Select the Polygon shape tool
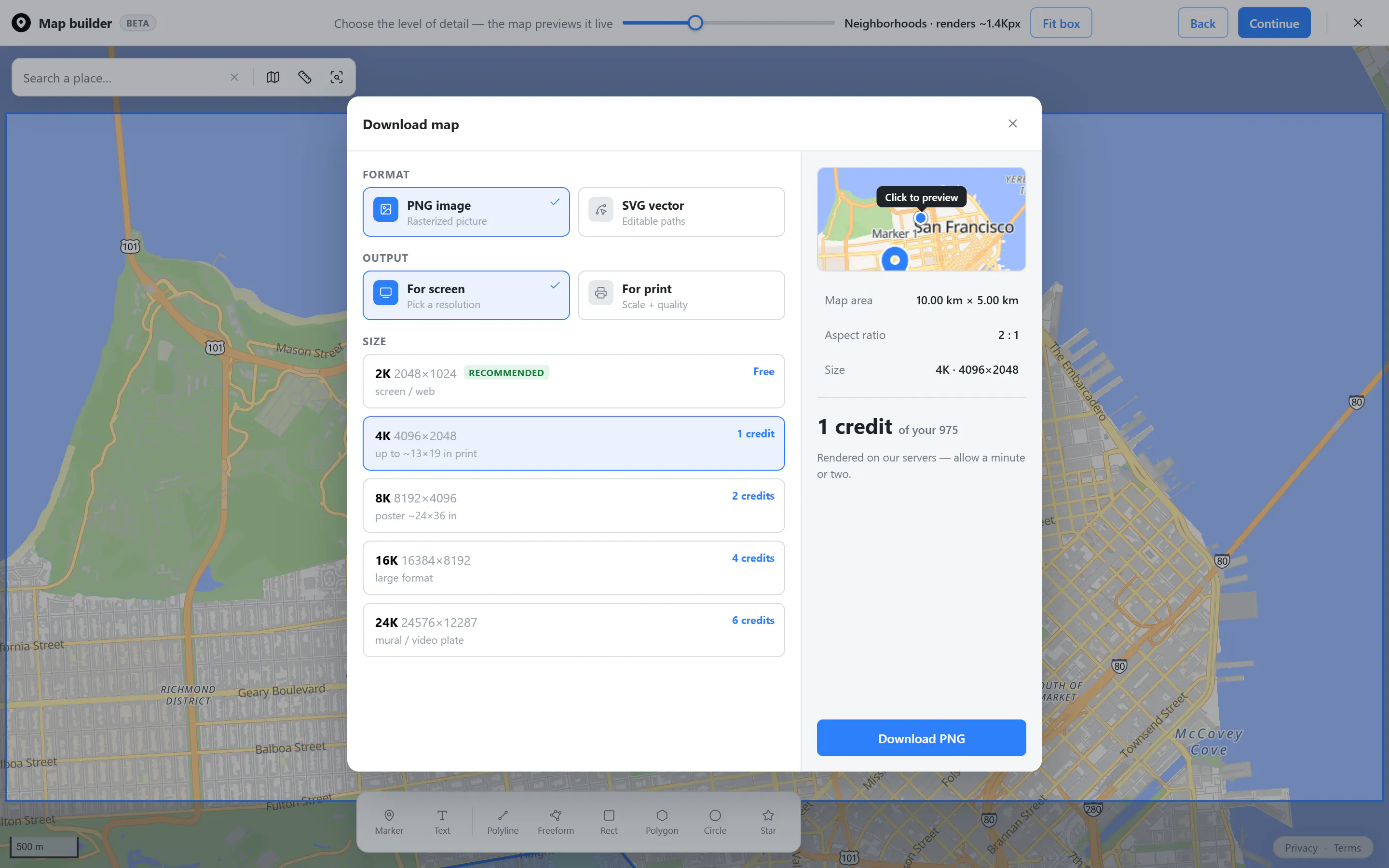 [x=662, y=822]
